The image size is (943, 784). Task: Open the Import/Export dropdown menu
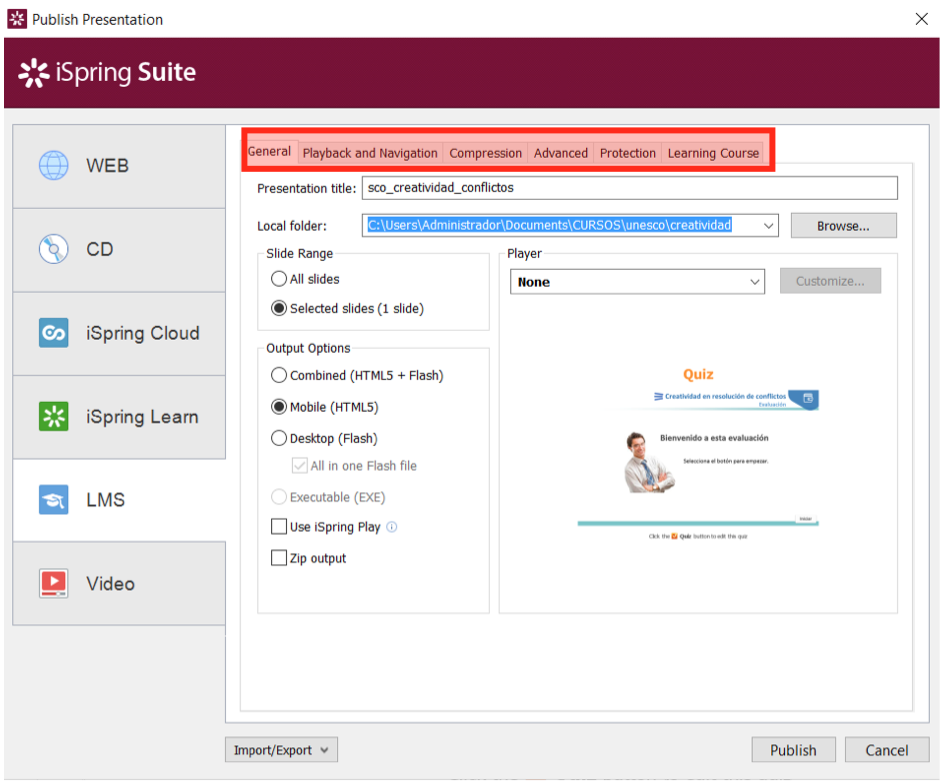pyautogui.click(x=281, y=750)
